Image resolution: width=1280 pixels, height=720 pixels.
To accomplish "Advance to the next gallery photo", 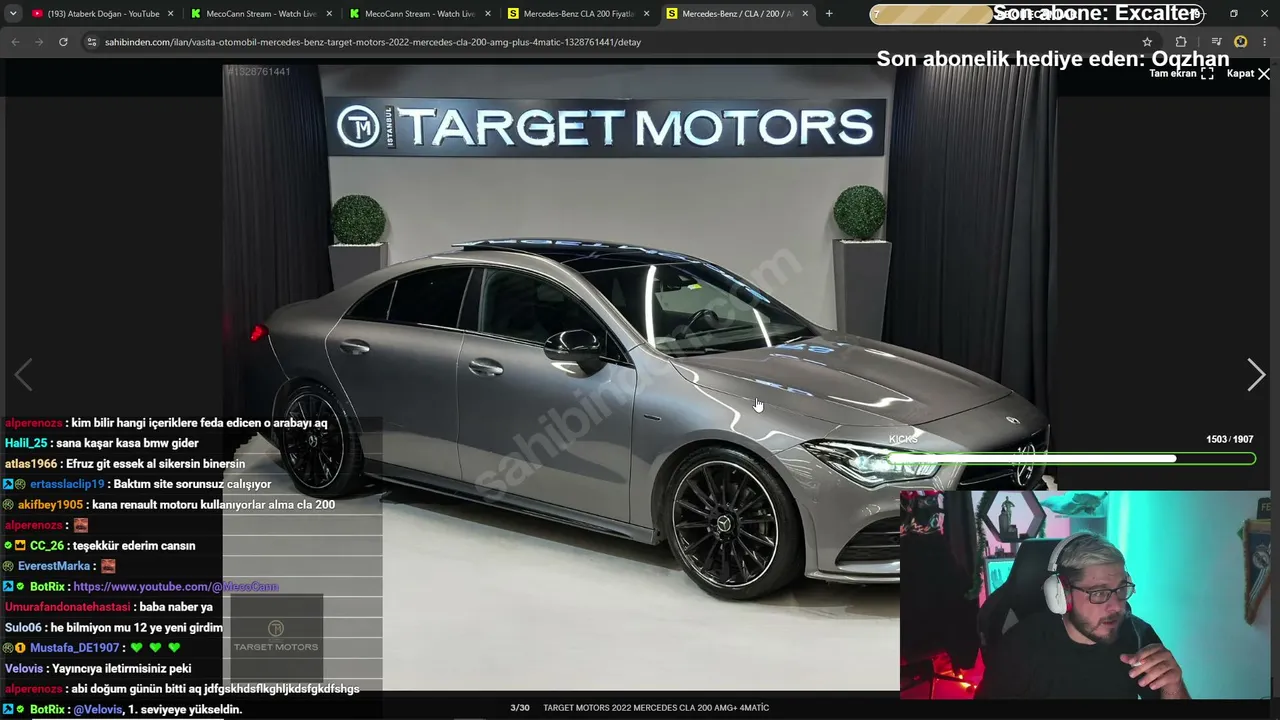I will 1256,374.
